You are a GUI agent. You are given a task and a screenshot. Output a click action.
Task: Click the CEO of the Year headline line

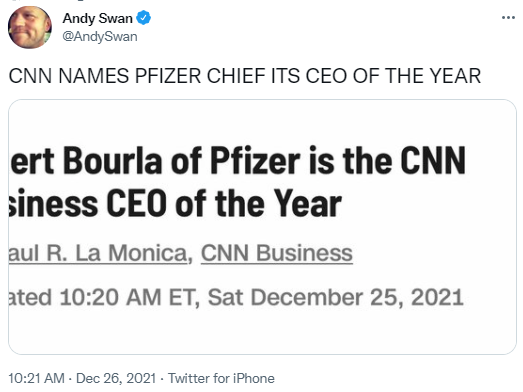click(175, 204)
